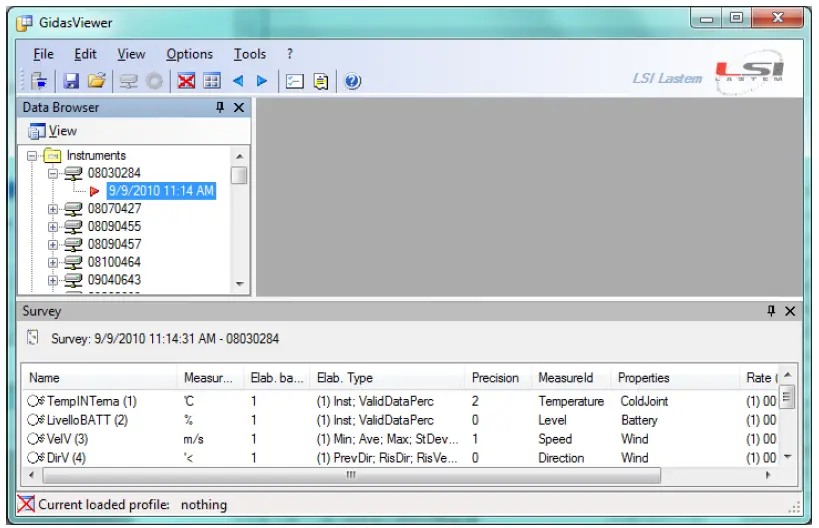Sort by the Elab. Type column header
The height and width of the screenshot is (528, 819).
(387, 378)
